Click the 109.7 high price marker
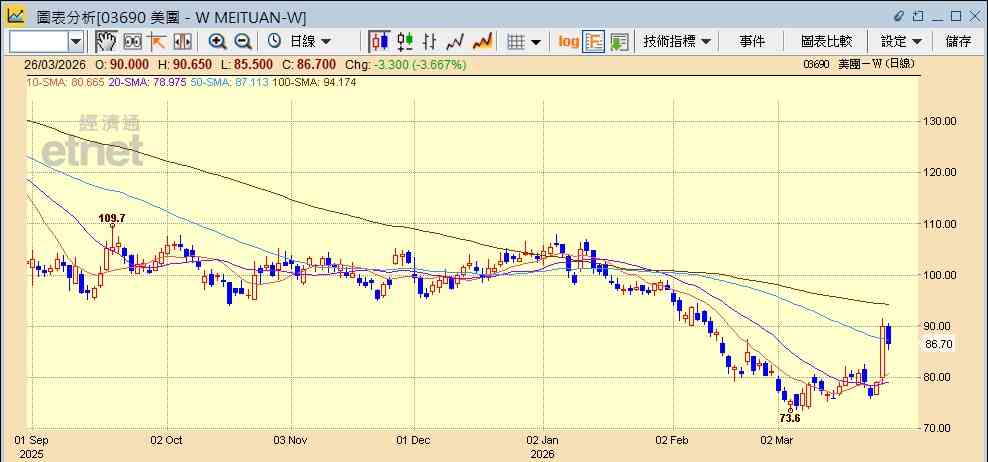 [x=112, y=218]
